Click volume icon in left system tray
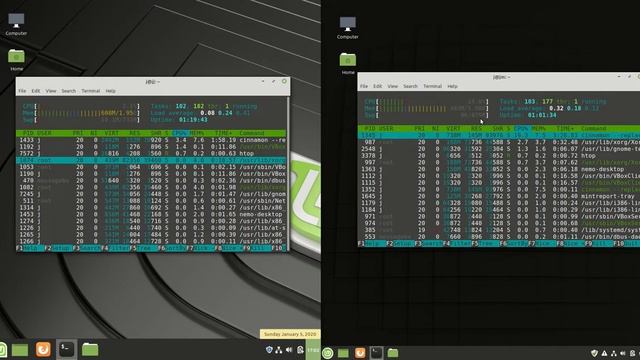The image size is (640, 360). tap(289, 350)
